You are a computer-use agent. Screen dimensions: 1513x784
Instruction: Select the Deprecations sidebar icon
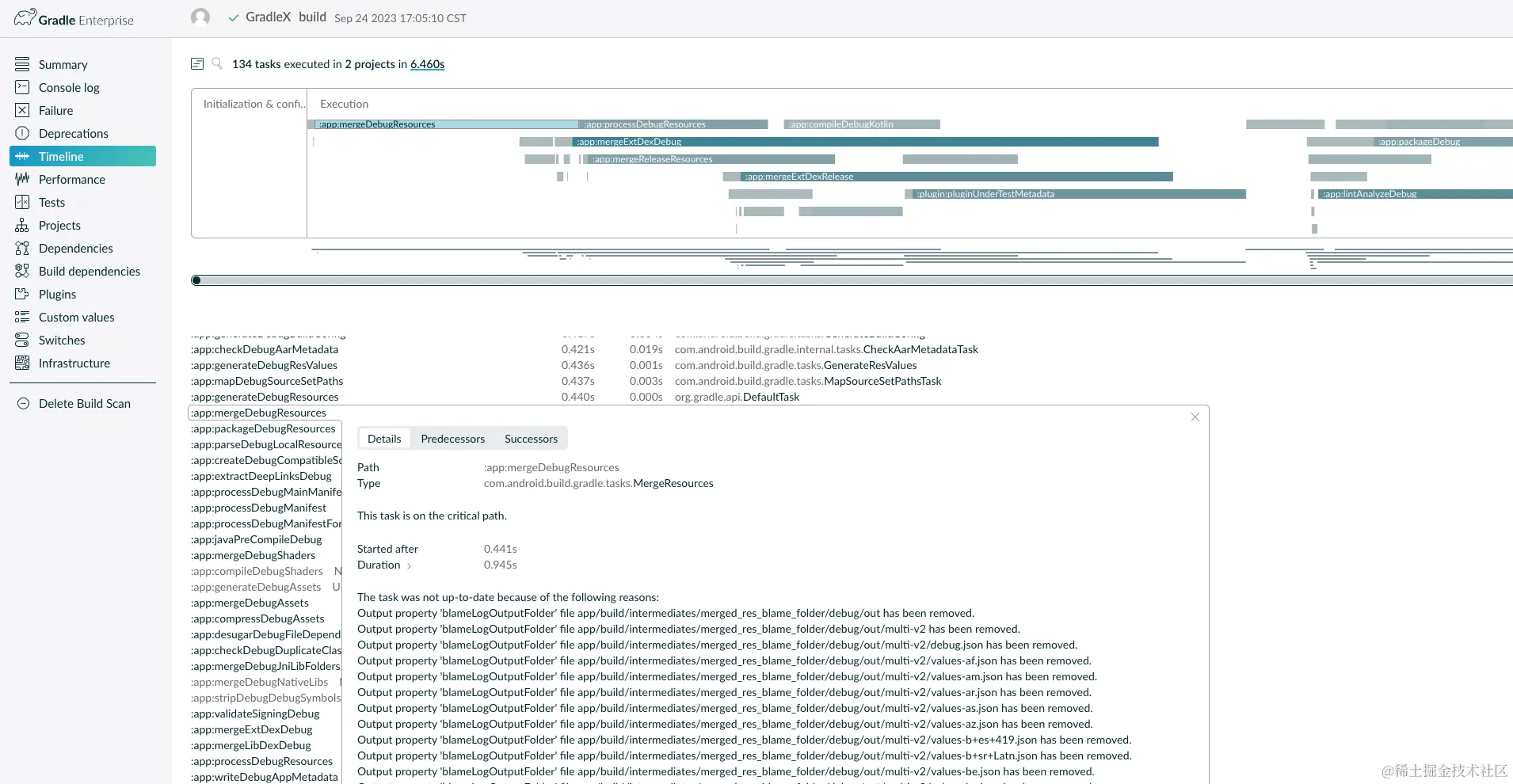[73, 133]
